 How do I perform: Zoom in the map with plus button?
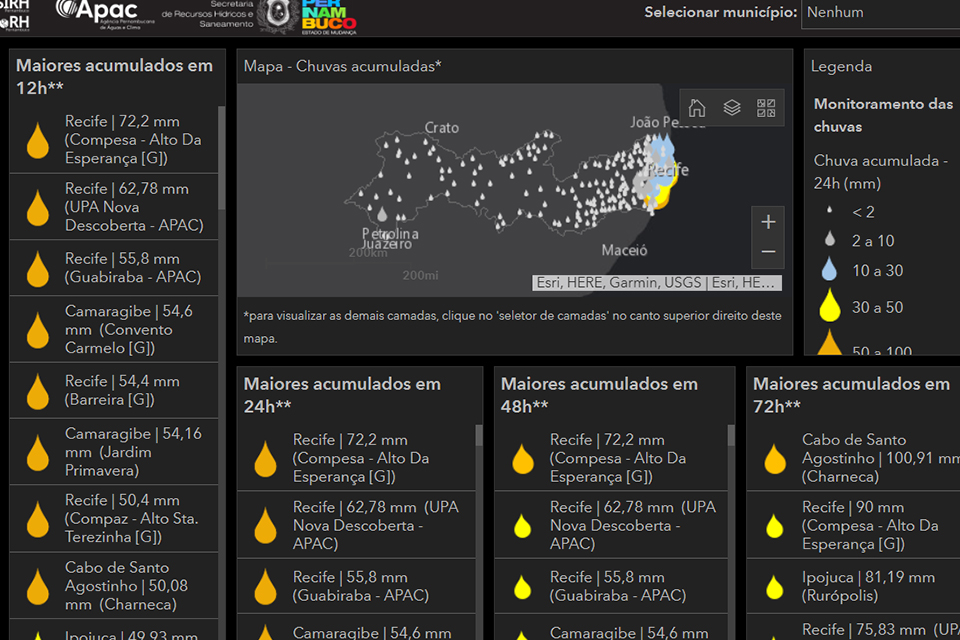pos(768,222)
